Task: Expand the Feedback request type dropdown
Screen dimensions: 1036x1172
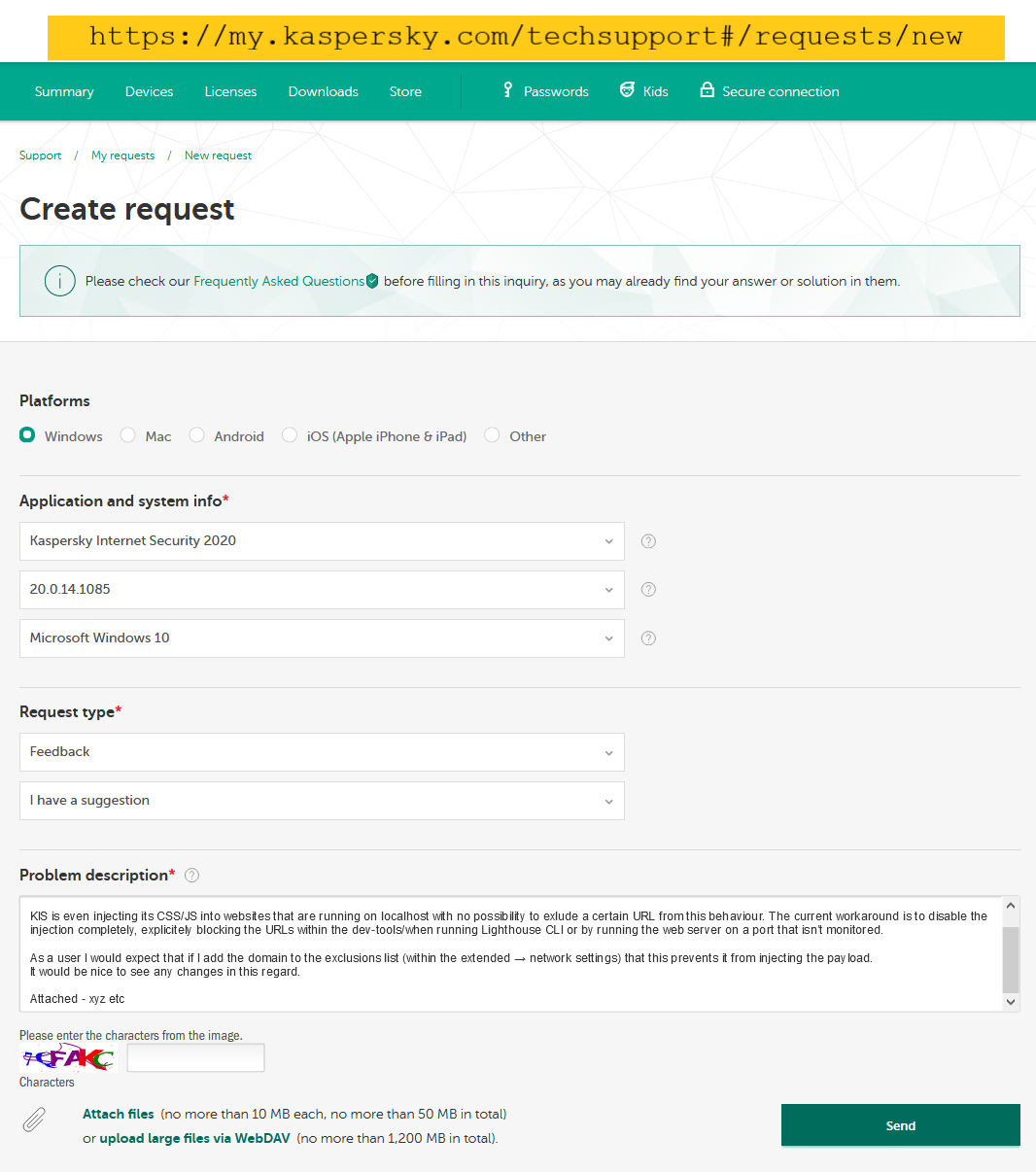Action: tap(322, 752)
